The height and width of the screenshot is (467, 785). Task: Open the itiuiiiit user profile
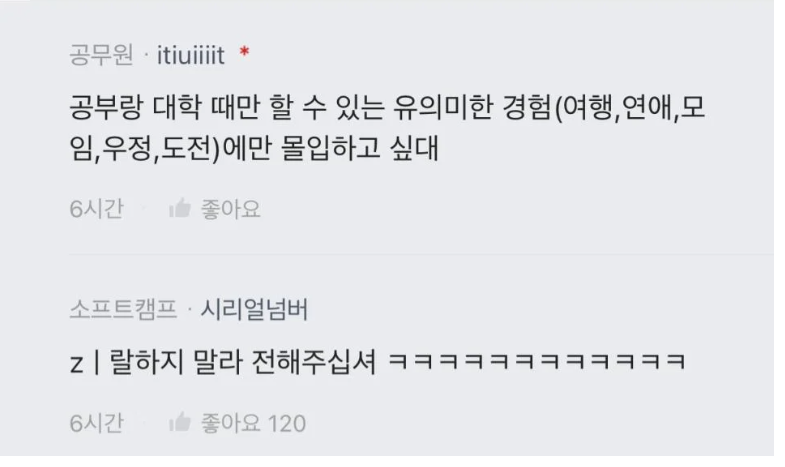[x=191, y=55]
